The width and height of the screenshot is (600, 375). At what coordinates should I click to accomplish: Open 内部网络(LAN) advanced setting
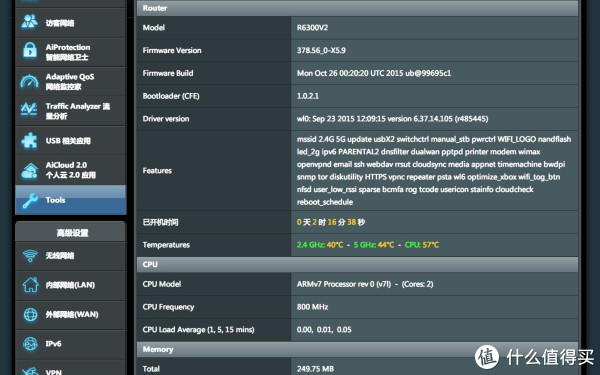71,285
